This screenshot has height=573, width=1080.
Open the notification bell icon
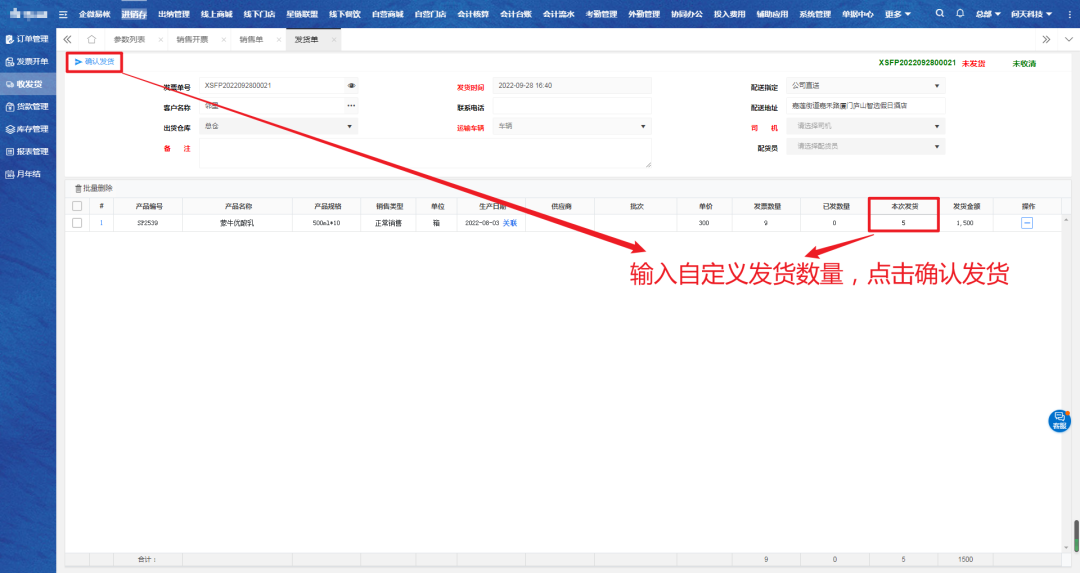tap(960, 14)
